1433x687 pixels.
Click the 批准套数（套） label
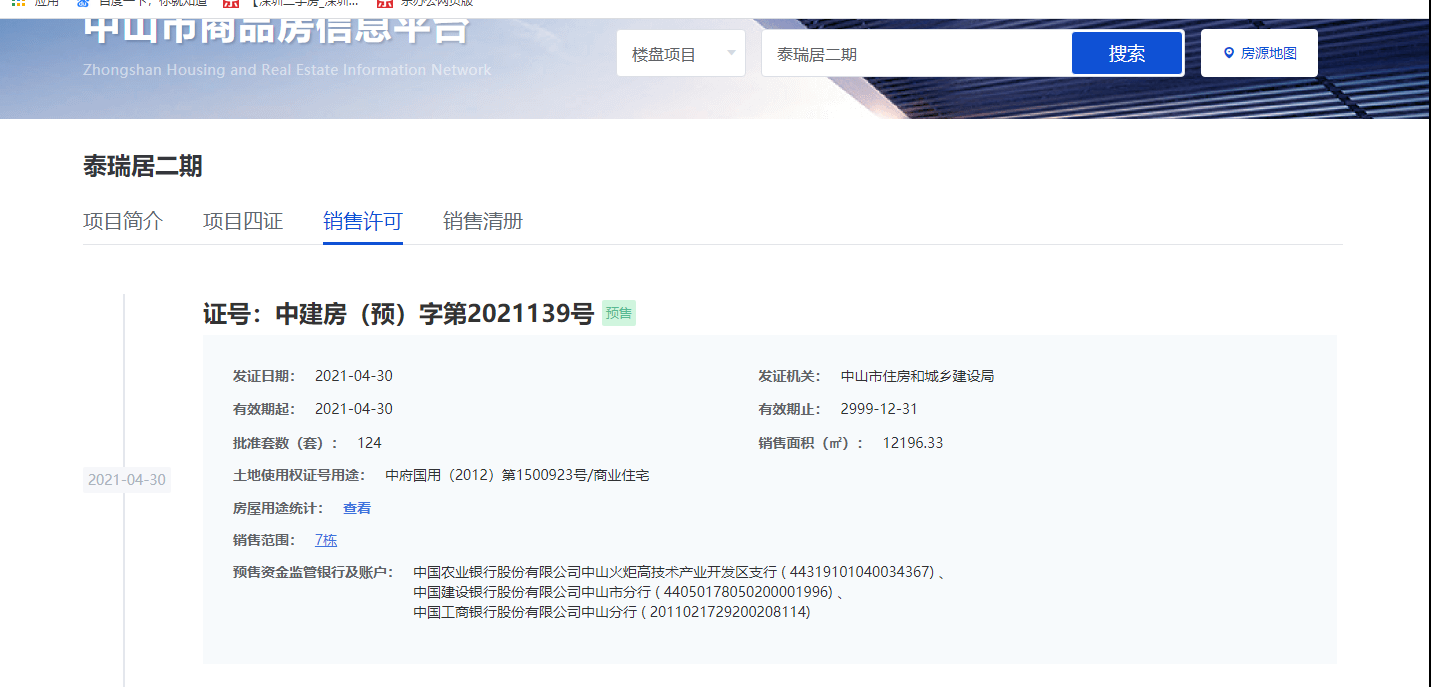(x=286, y=443)
